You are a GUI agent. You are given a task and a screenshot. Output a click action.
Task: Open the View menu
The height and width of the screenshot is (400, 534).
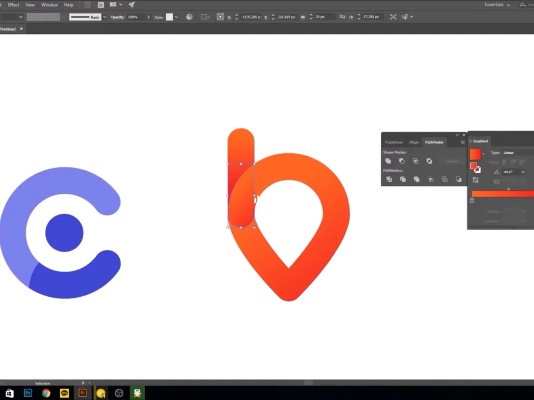coord(30,5)
